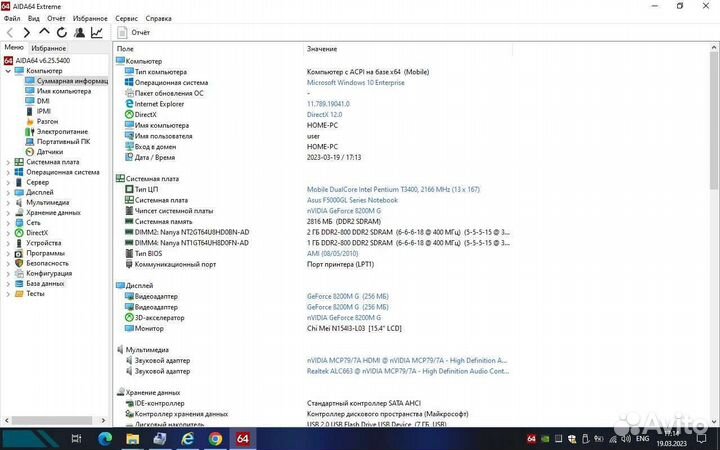Expand the Сеть tree node
The width and height of the screenshot is (720, 450).
(8, 223)
